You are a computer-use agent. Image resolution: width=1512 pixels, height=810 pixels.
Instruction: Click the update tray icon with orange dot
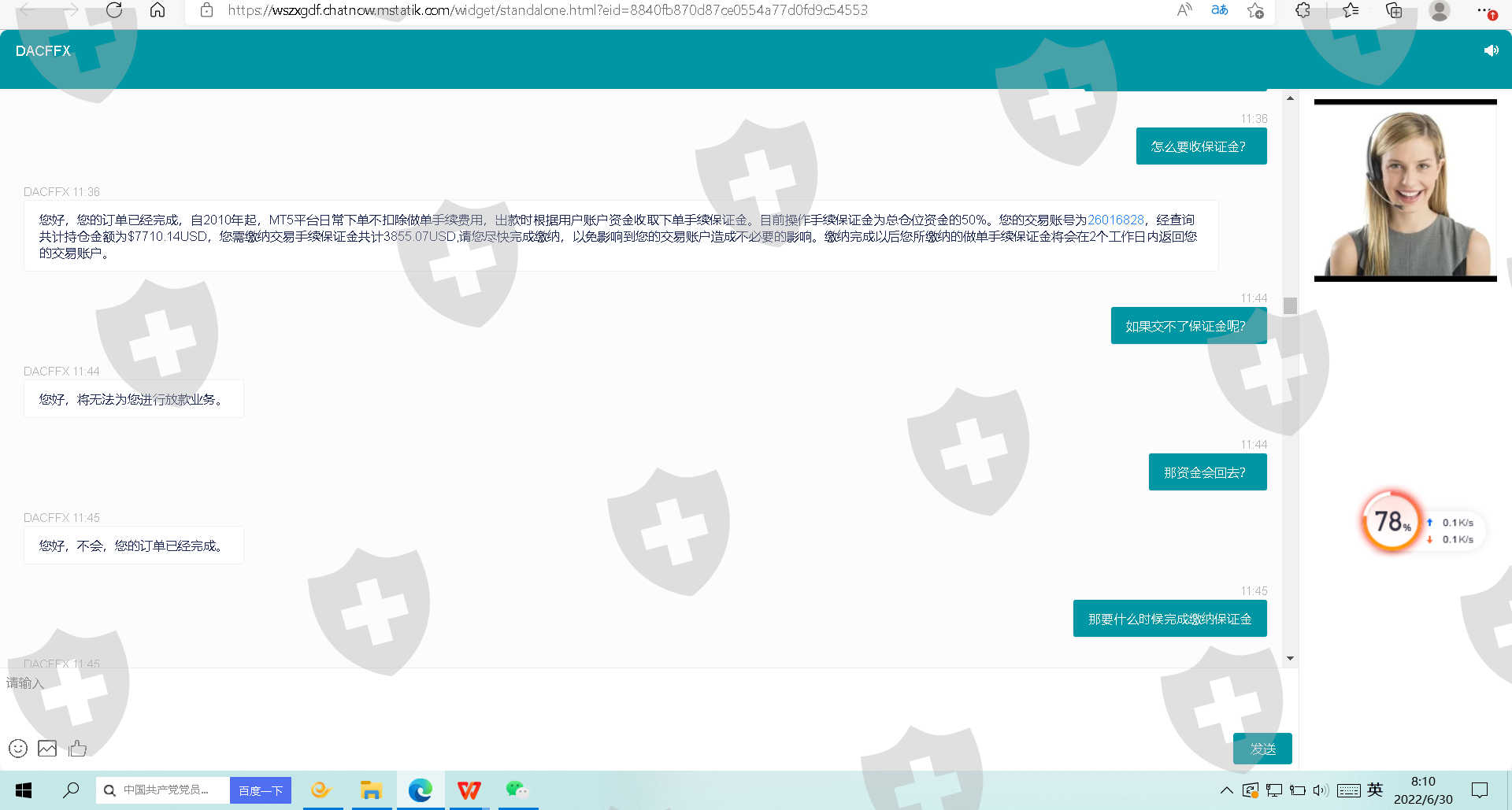(1250, 790)
